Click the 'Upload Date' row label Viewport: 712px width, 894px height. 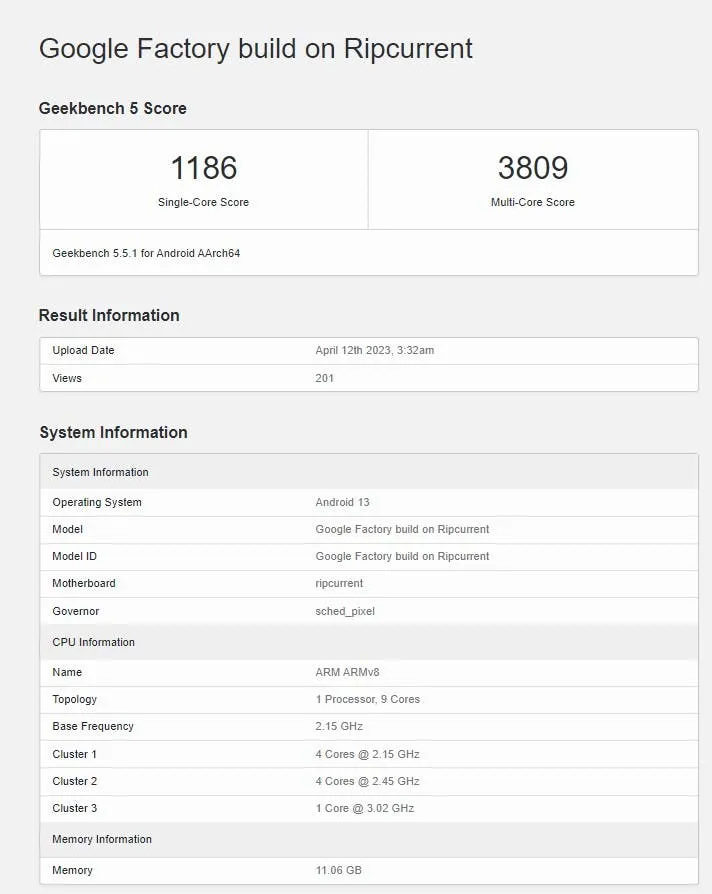[83, 350]
